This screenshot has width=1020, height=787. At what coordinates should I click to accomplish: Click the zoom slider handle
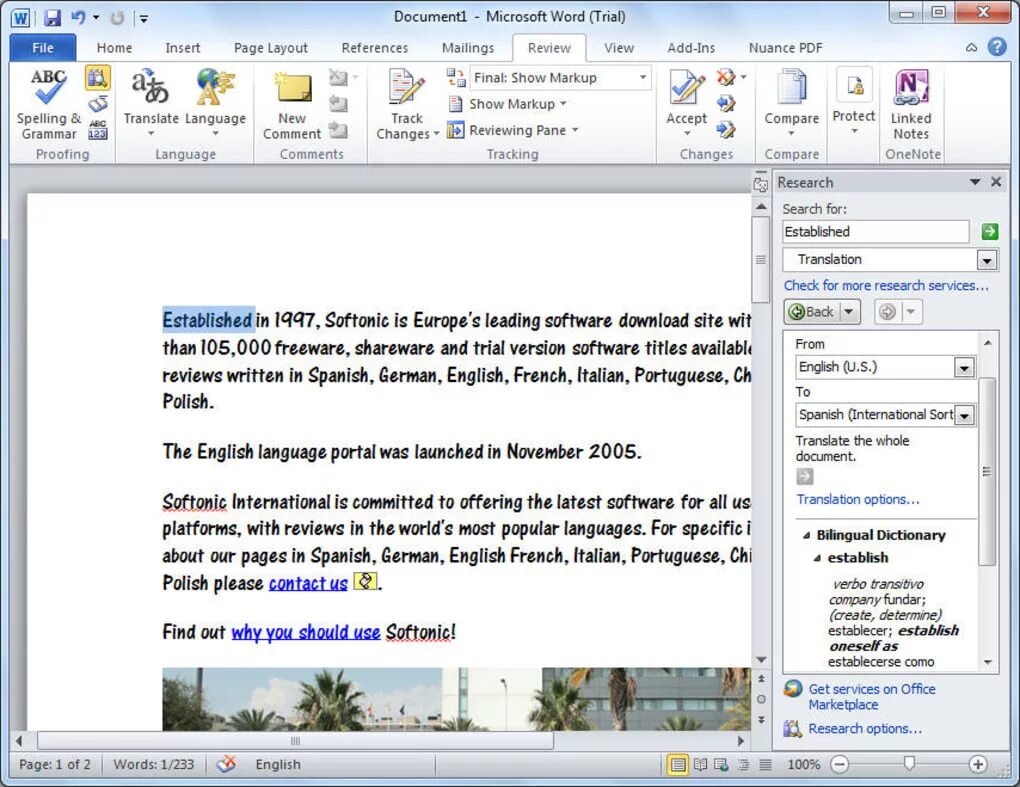pos(909,764)
